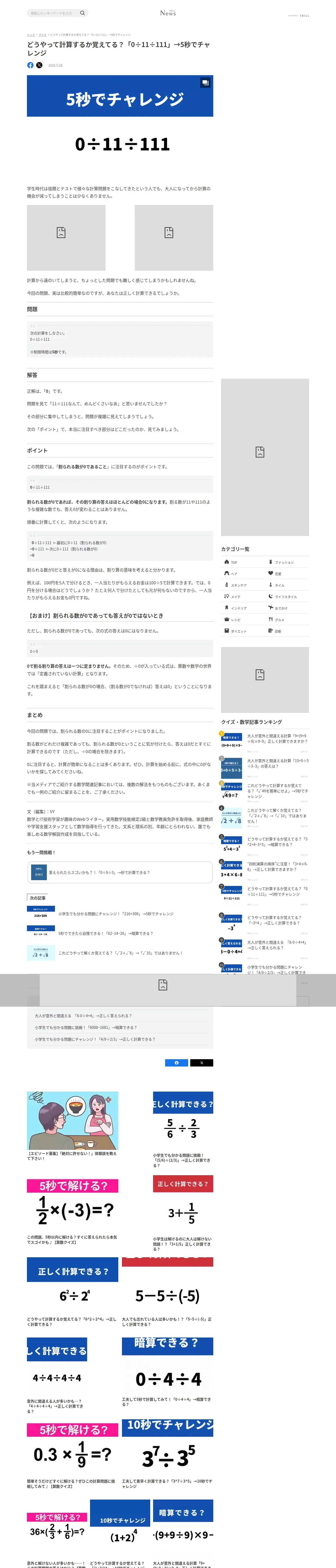Open the レシピ pot icon category
This screenshot has width=336, height=1568.
(227, 619)
